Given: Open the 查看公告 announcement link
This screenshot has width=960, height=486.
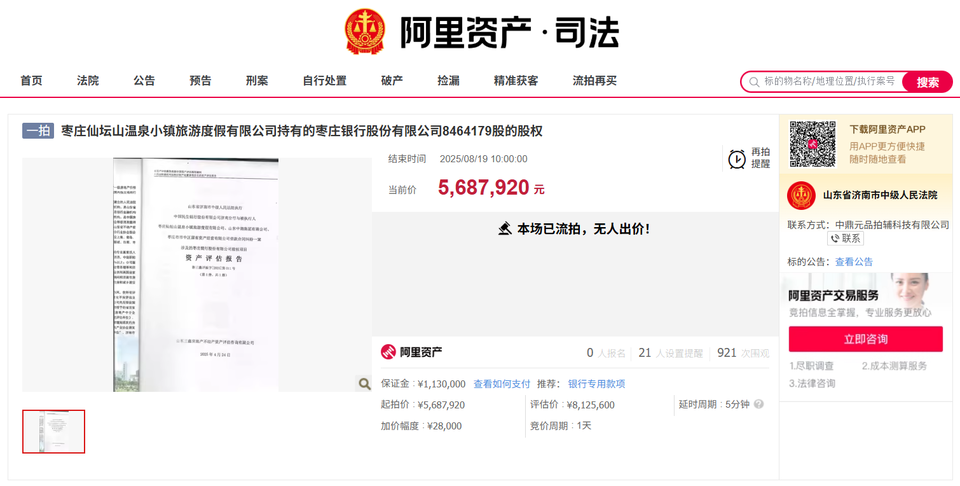Looking at the screenshot, I should (x=854, y=262).
